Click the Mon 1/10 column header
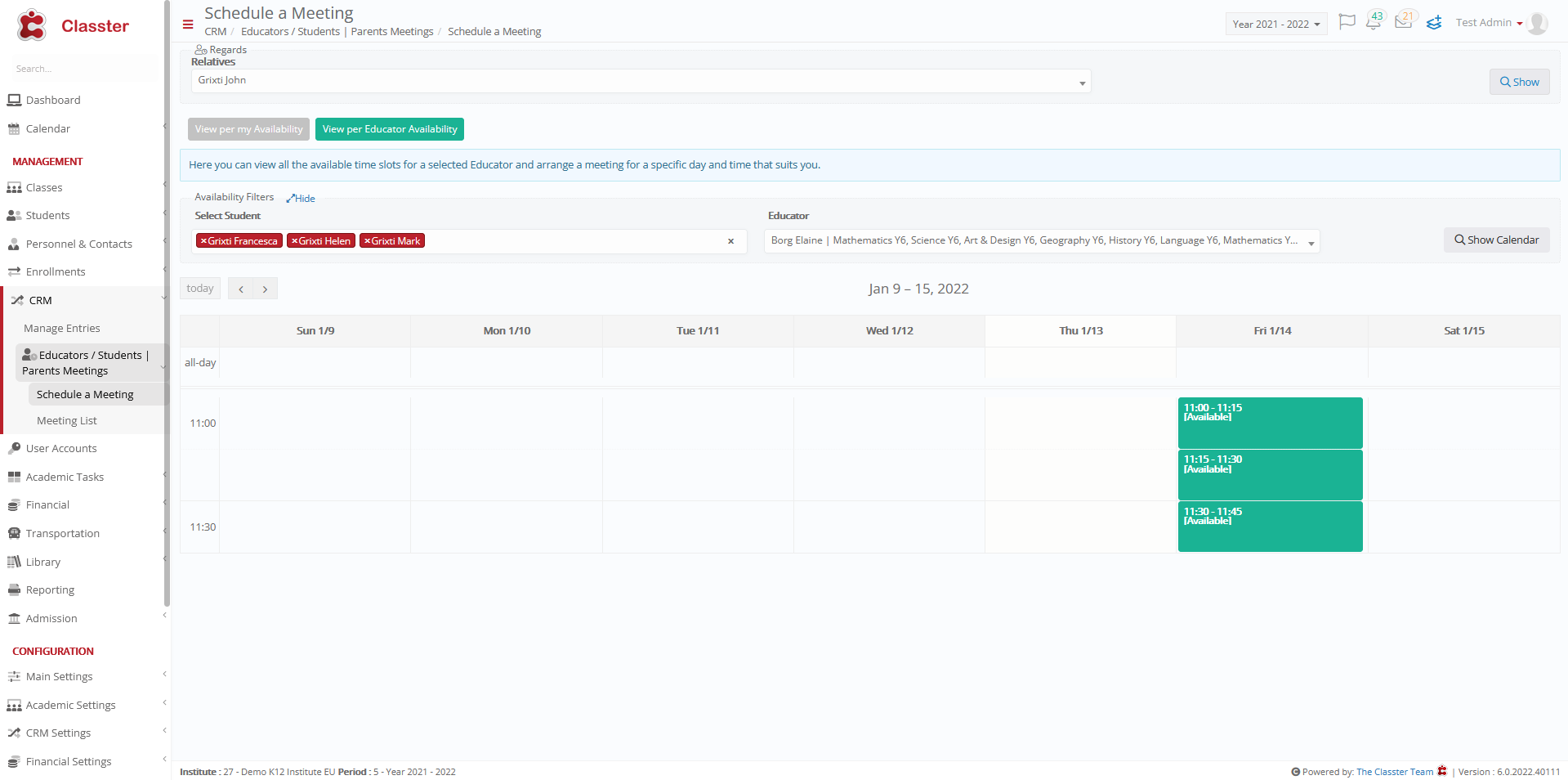The image size is (1568, 780). [507, 331]
